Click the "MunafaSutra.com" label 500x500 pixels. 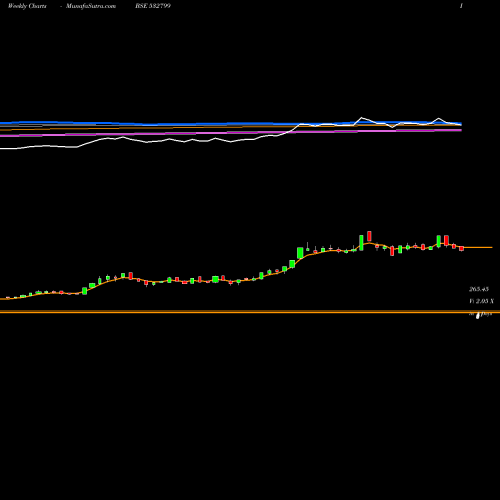click(91, 6)
